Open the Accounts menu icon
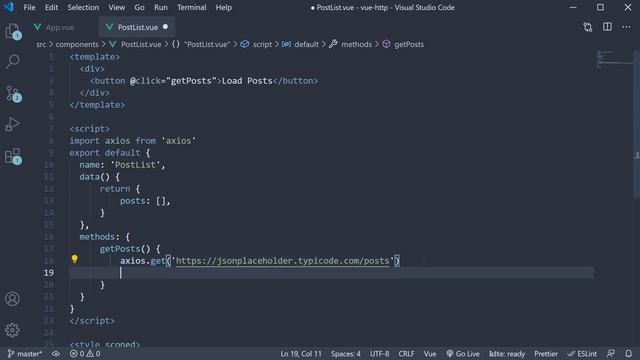Screen dimensions: 640x360 (12, 299)
